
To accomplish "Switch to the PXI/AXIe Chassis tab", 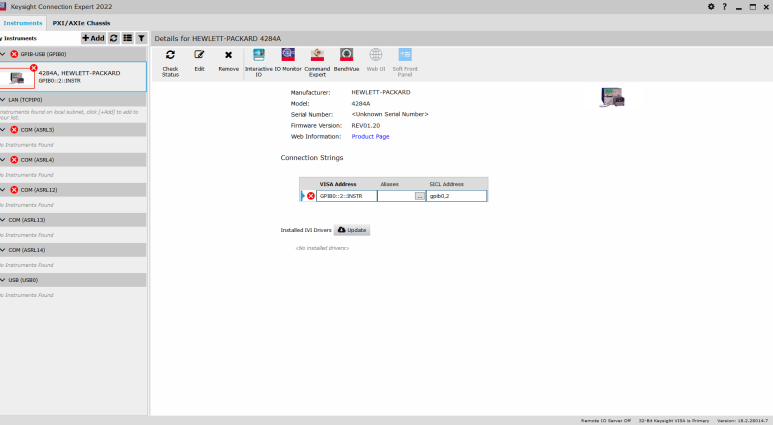I will click(81, 23).
